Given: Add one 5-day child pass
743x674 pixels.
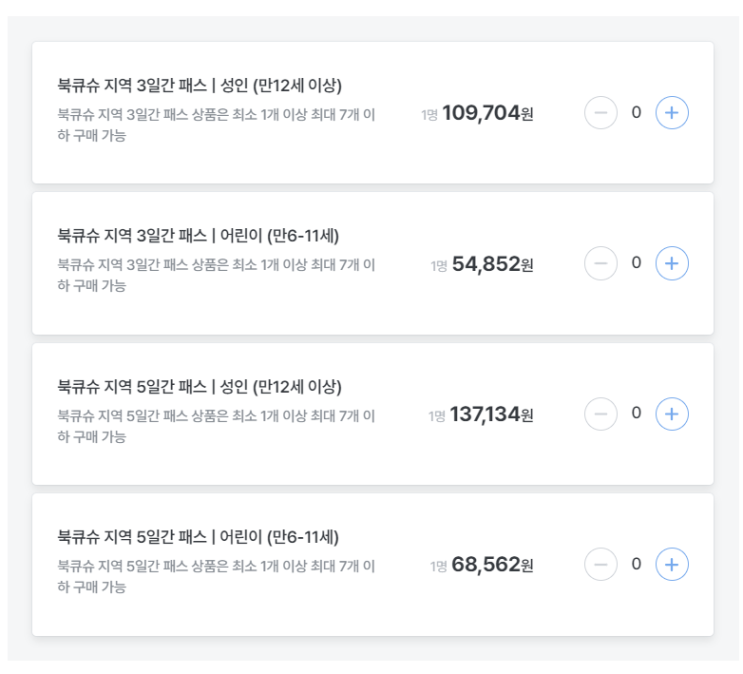Looking at the screenshot, I should click(672, 565).
